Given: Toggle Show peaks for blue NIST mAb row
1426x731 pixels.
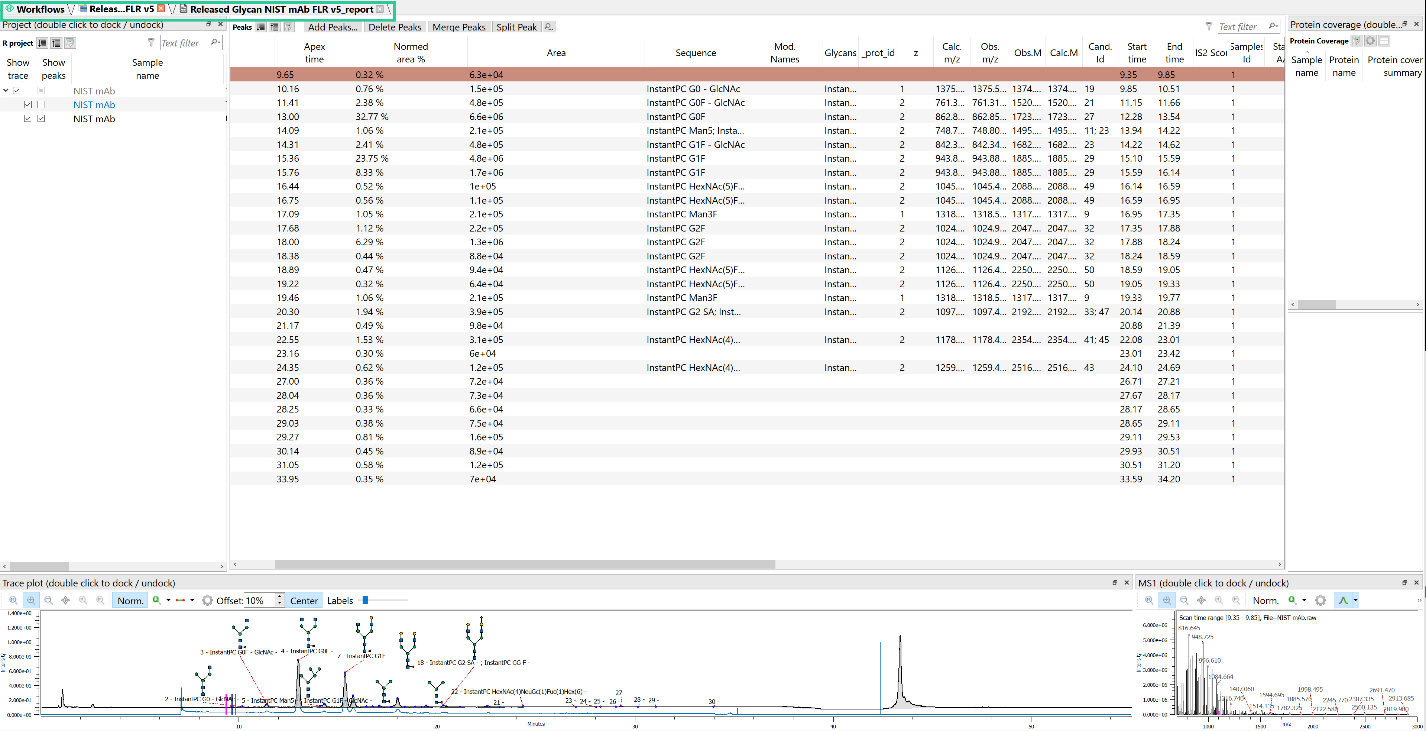Looking at the screenshot, I should 42,105.
